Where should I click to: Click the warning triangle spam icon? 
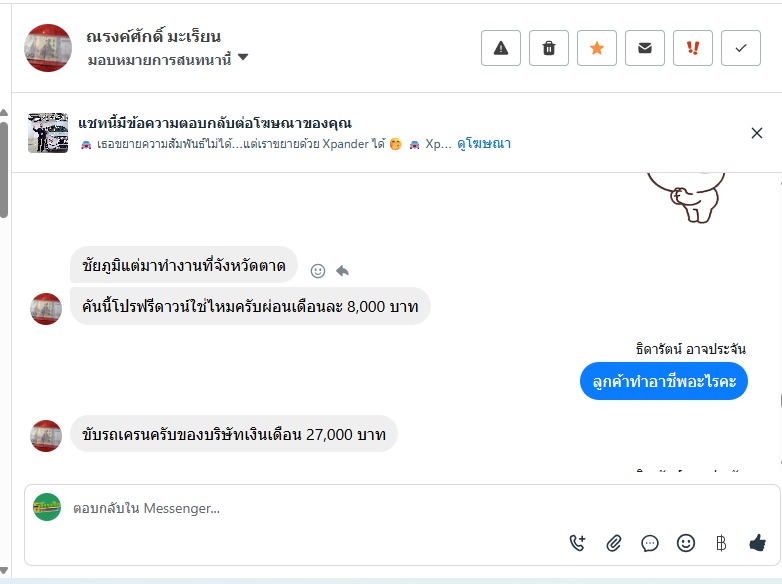point(501,48)
